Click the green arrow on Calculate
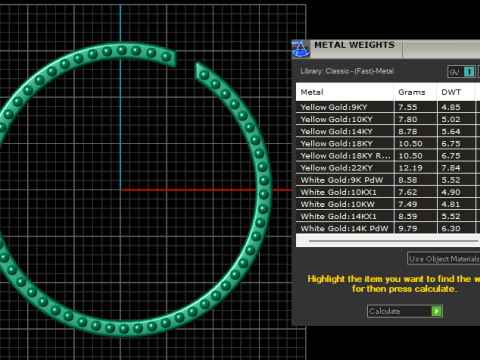The width and height of the screenshot is (480, 360). point(436,311)
